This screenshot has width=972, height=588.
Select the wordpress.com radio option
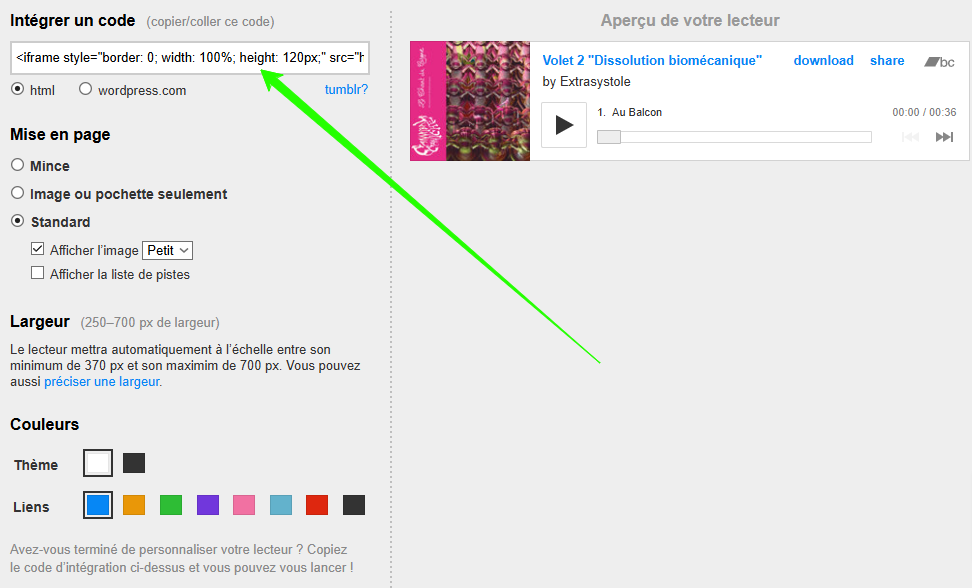coord(85,89)
